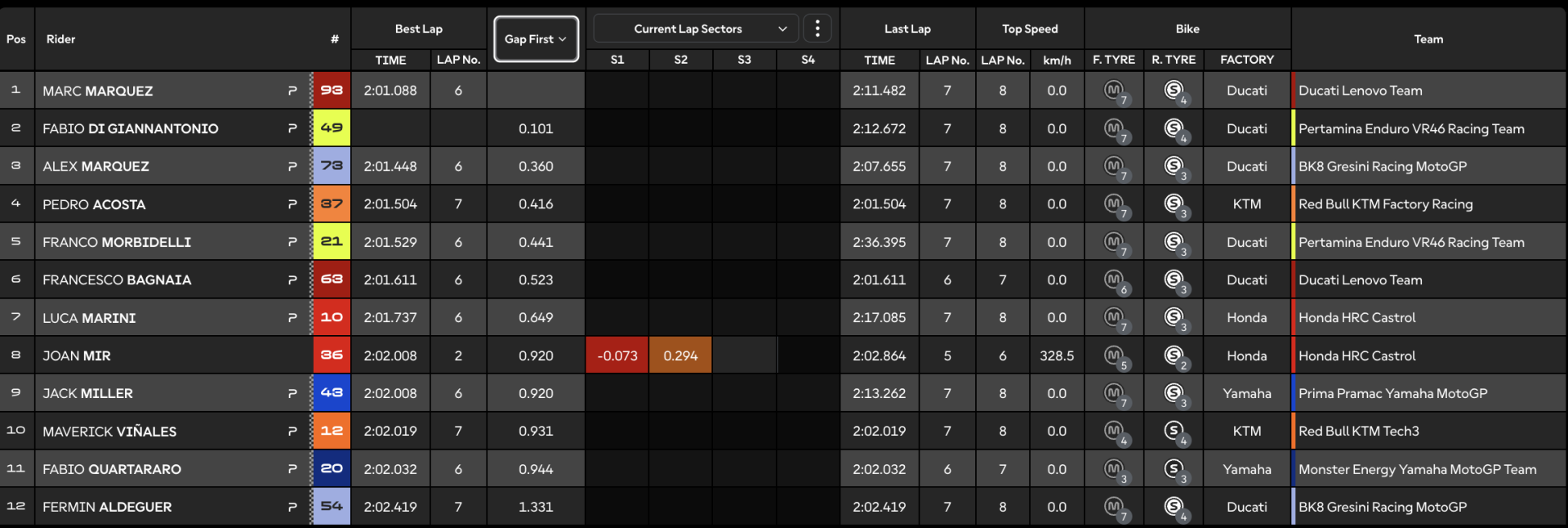Click the pit indicator beside Jack Miller
1568x528 pixels.
tap(292, 393)
